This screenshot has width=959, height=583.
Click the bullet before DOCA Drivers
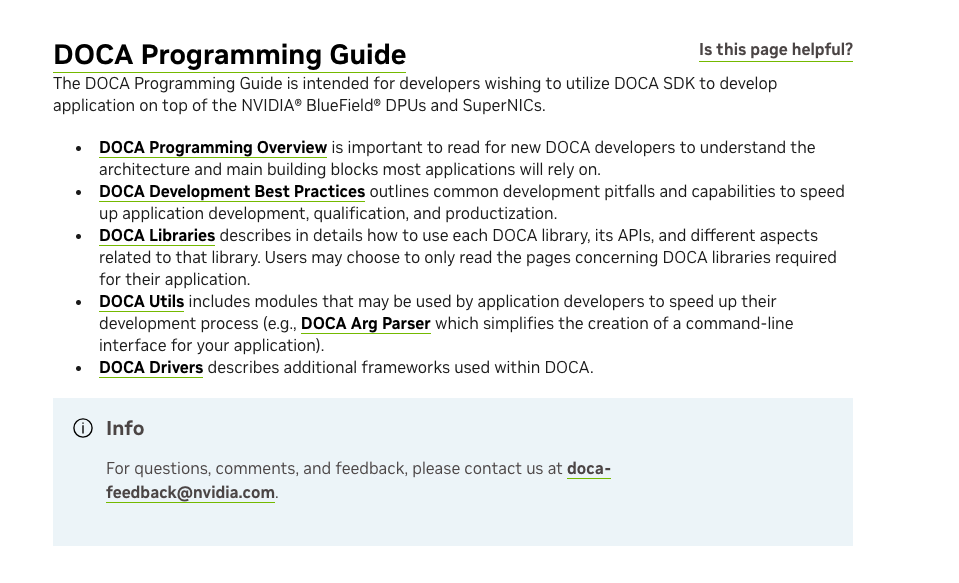[79, 369]
